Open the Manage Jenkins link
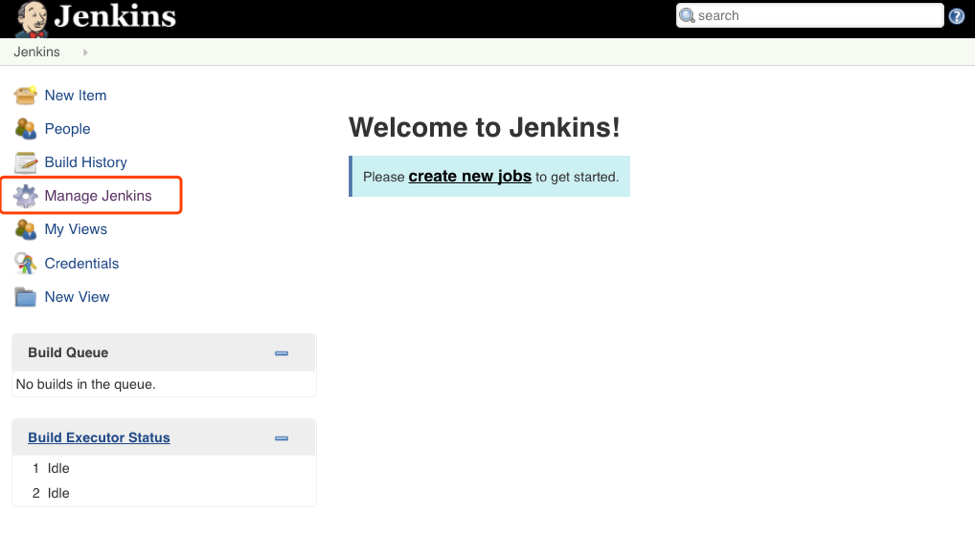The width and height of the screenshot is (975, 533). (x=98, y=196)
